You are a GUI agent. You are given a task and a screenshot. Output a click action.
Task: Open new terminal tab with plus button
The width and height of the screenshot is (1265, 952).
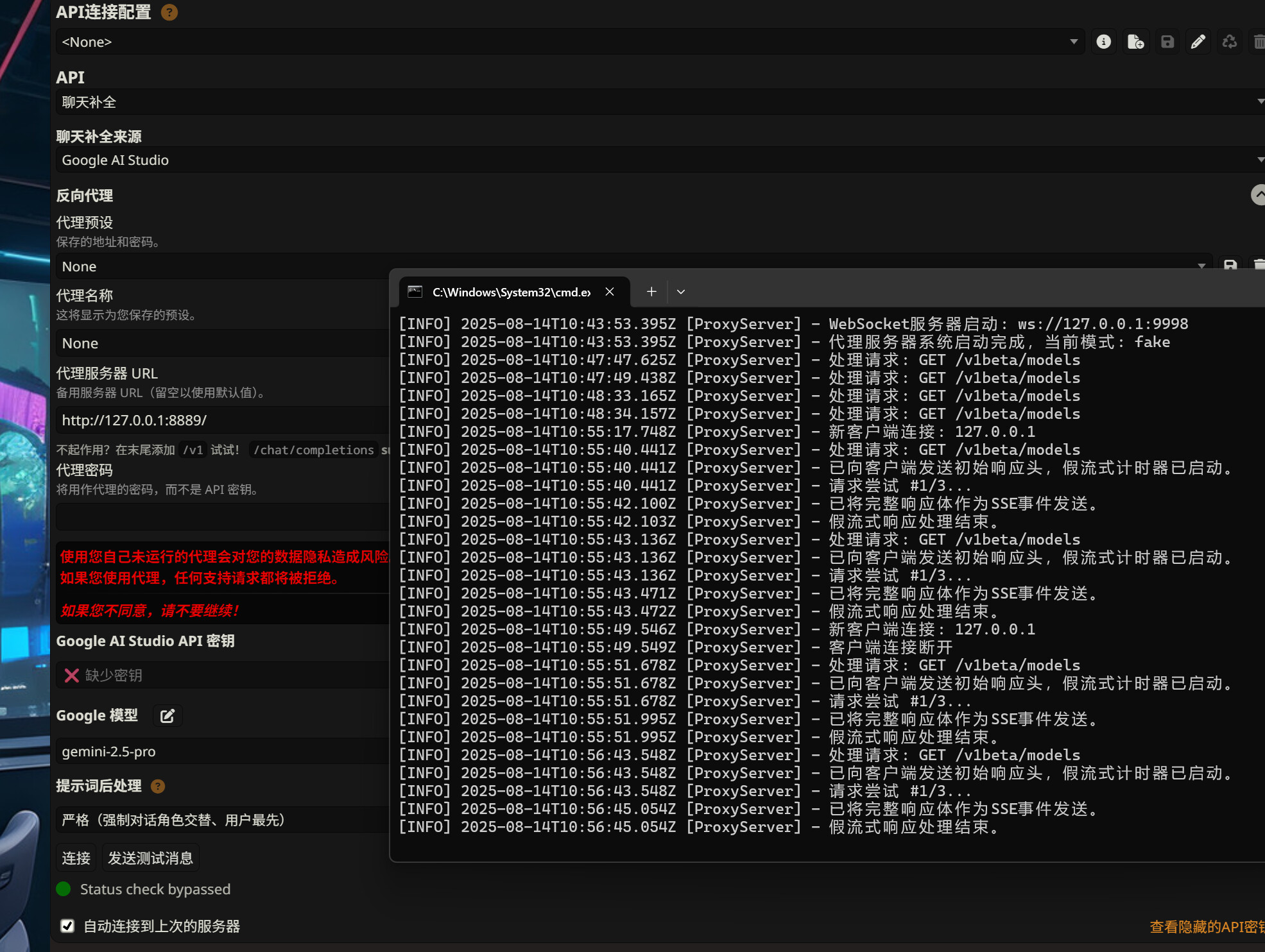(651, 292)
